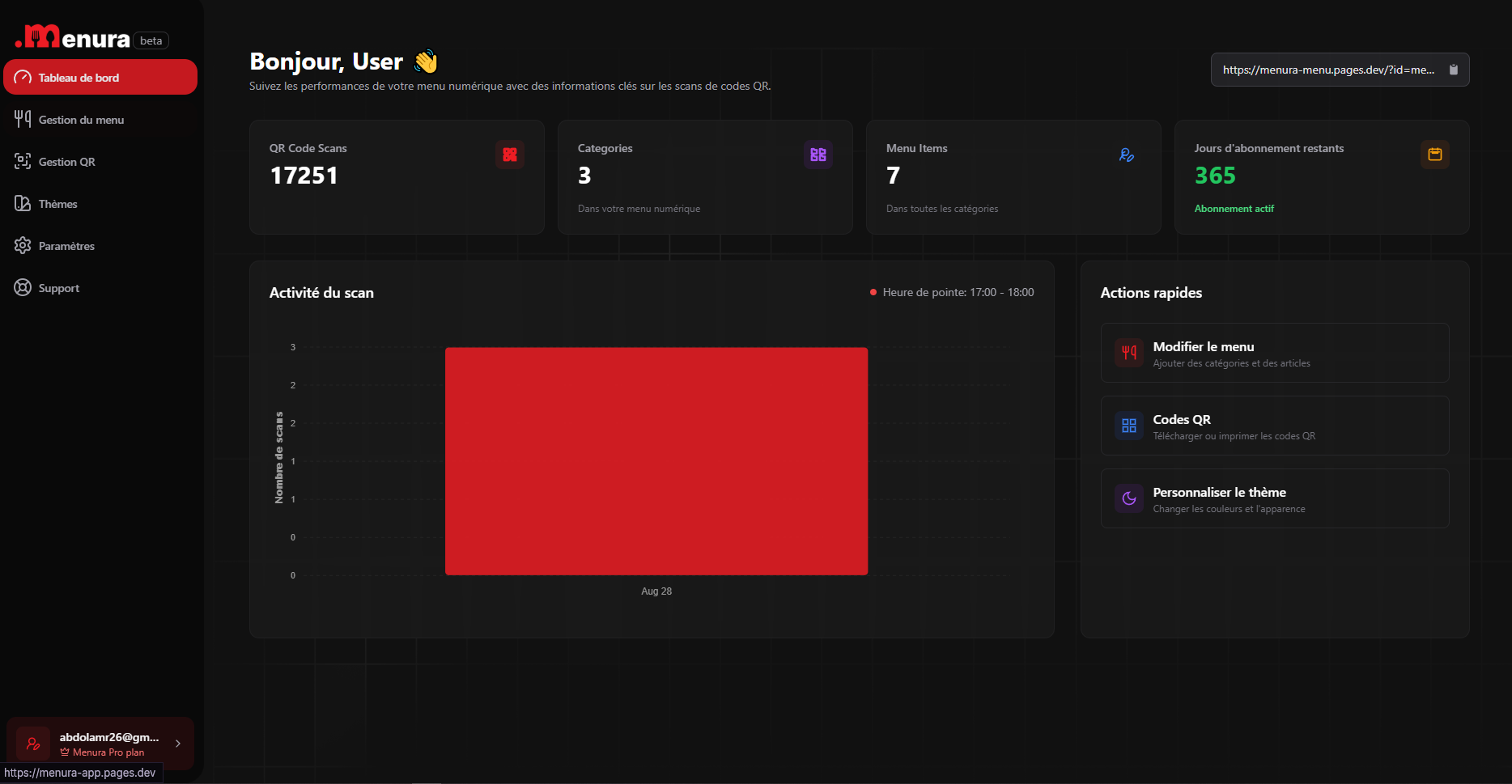
Task: Click the red Aug 28 chart bar
Action: pyautogui.click(x=656, y=461)
